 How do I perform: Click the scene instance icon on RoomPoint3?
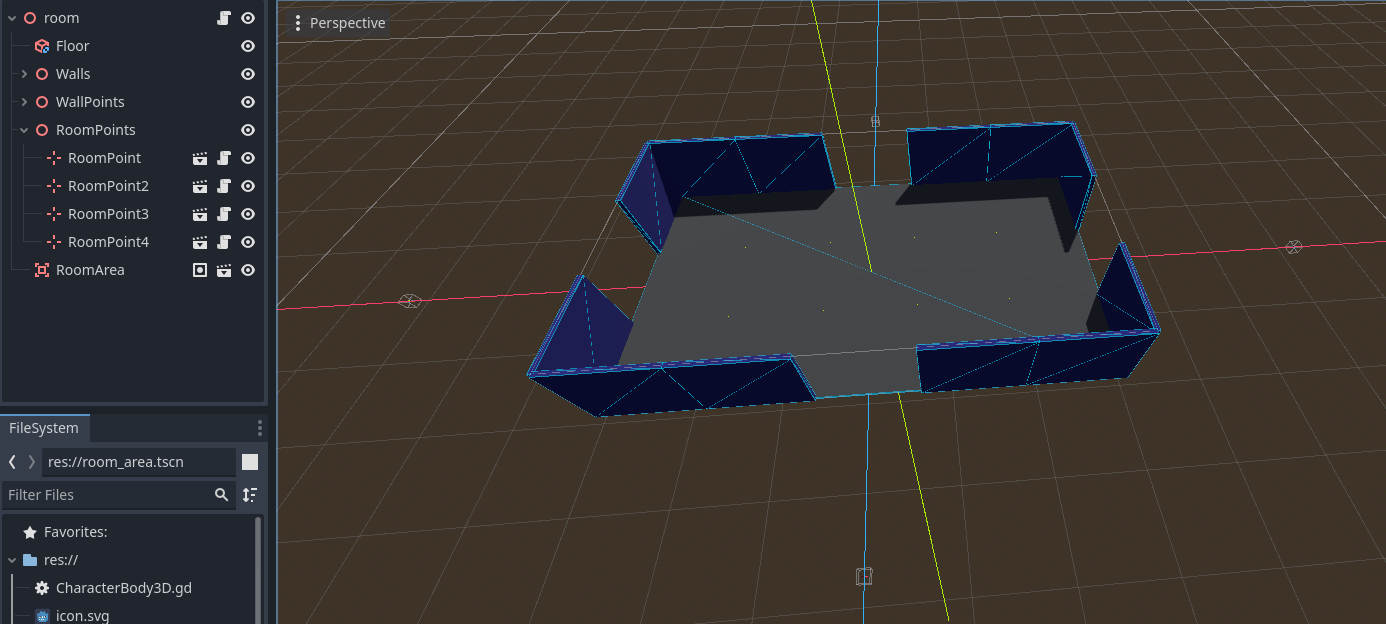[200, 214]
